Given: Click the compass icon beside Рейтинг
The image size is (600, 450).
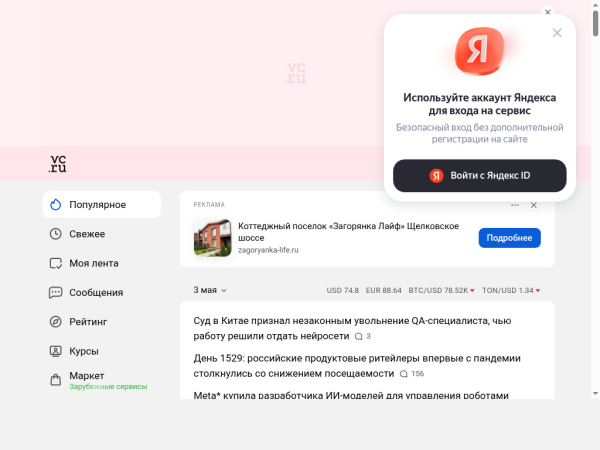Looking at the screenshot, I should click(55, 322).
